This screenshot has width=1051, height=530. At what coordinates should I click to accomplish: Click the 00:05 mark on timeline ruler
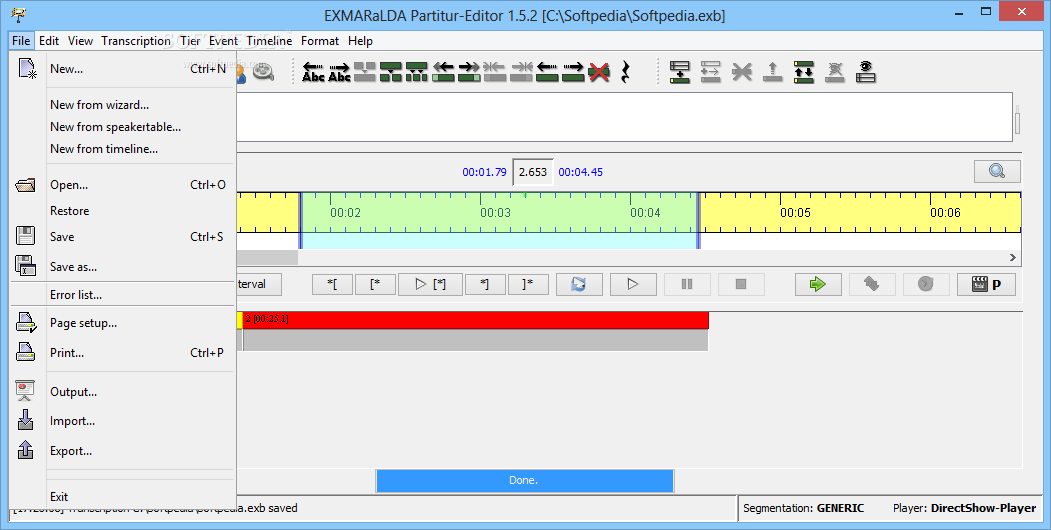[795, 212]
